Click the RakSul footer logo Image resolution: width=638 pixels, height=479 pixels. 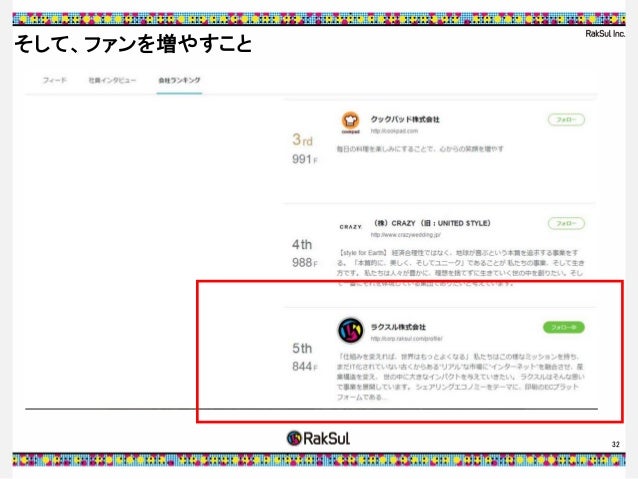pos(318,438)
